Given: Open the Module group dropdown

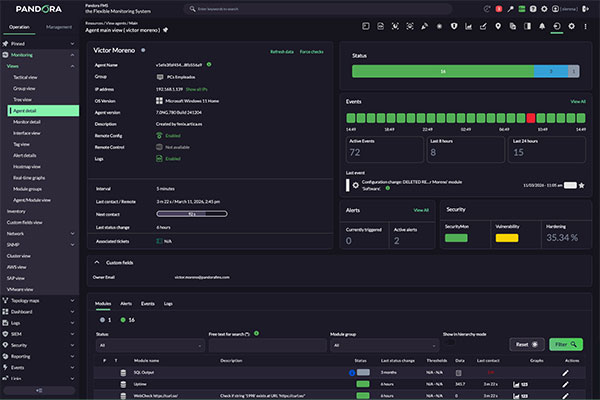Looking at the screenshot, I should (384, 345).
